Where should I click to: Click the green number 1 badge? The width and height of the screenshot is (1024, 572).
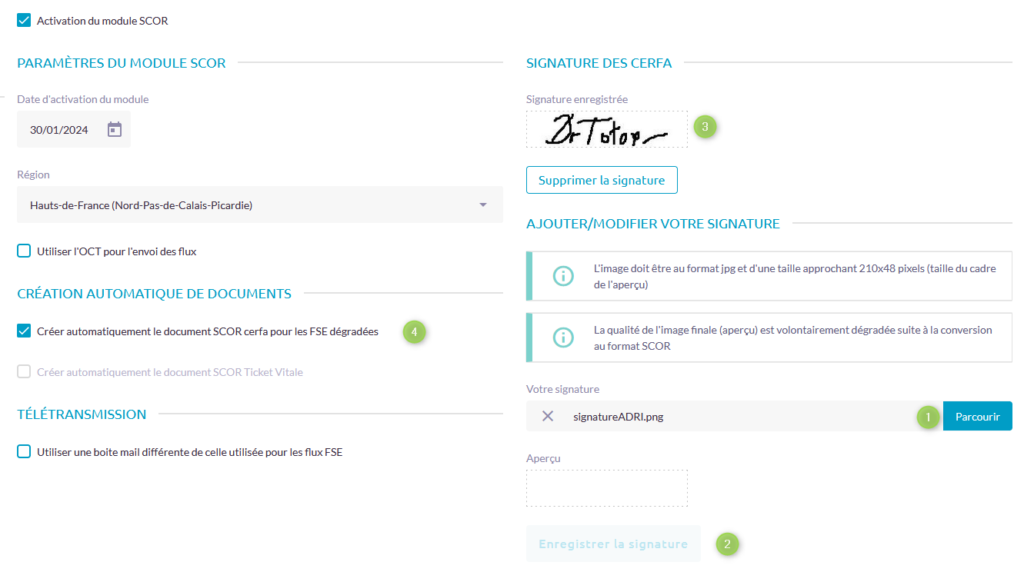(927, 416)
